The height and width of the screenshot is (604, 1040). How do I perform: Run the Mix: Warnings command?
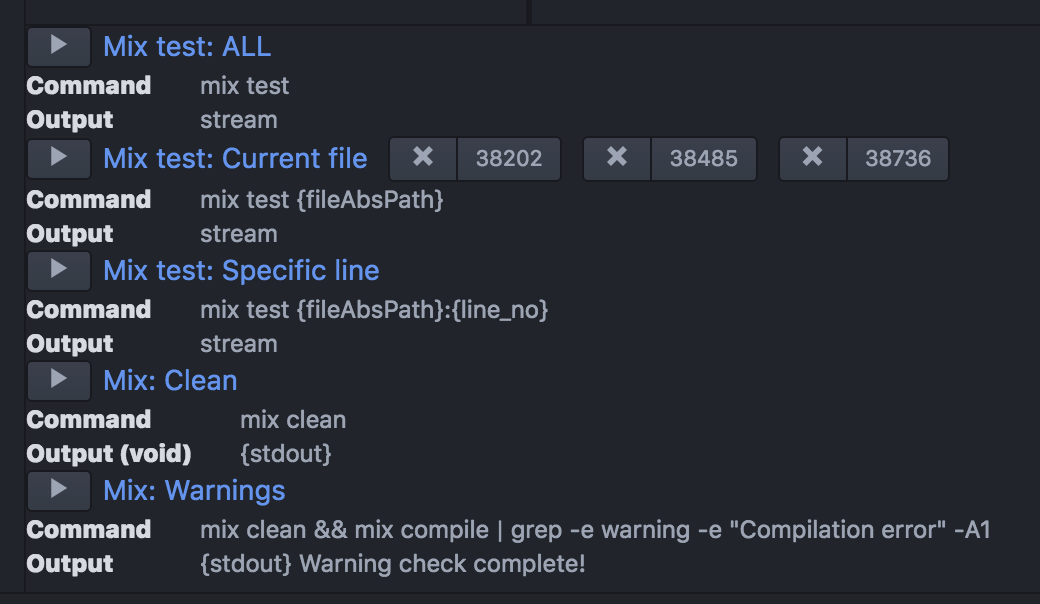[x=59, y=491]
